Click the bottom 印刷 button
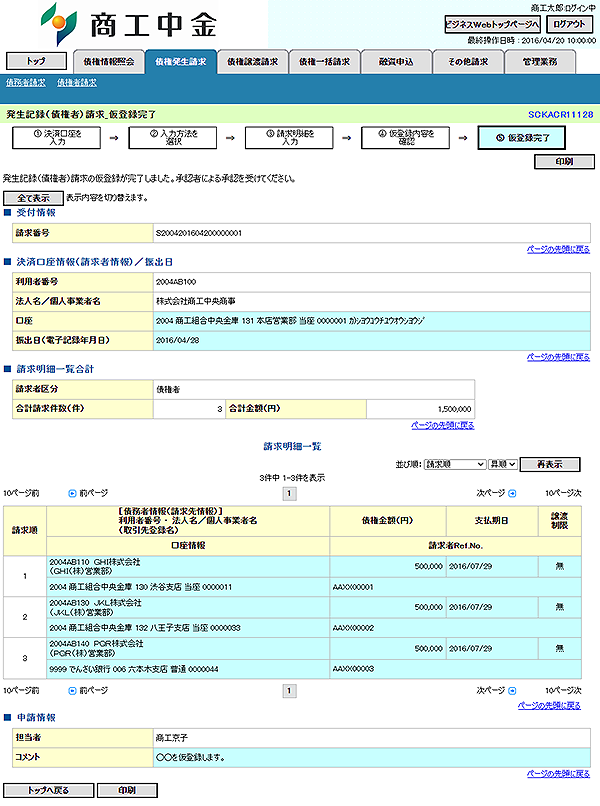The image size is (600, 806). 128,790
